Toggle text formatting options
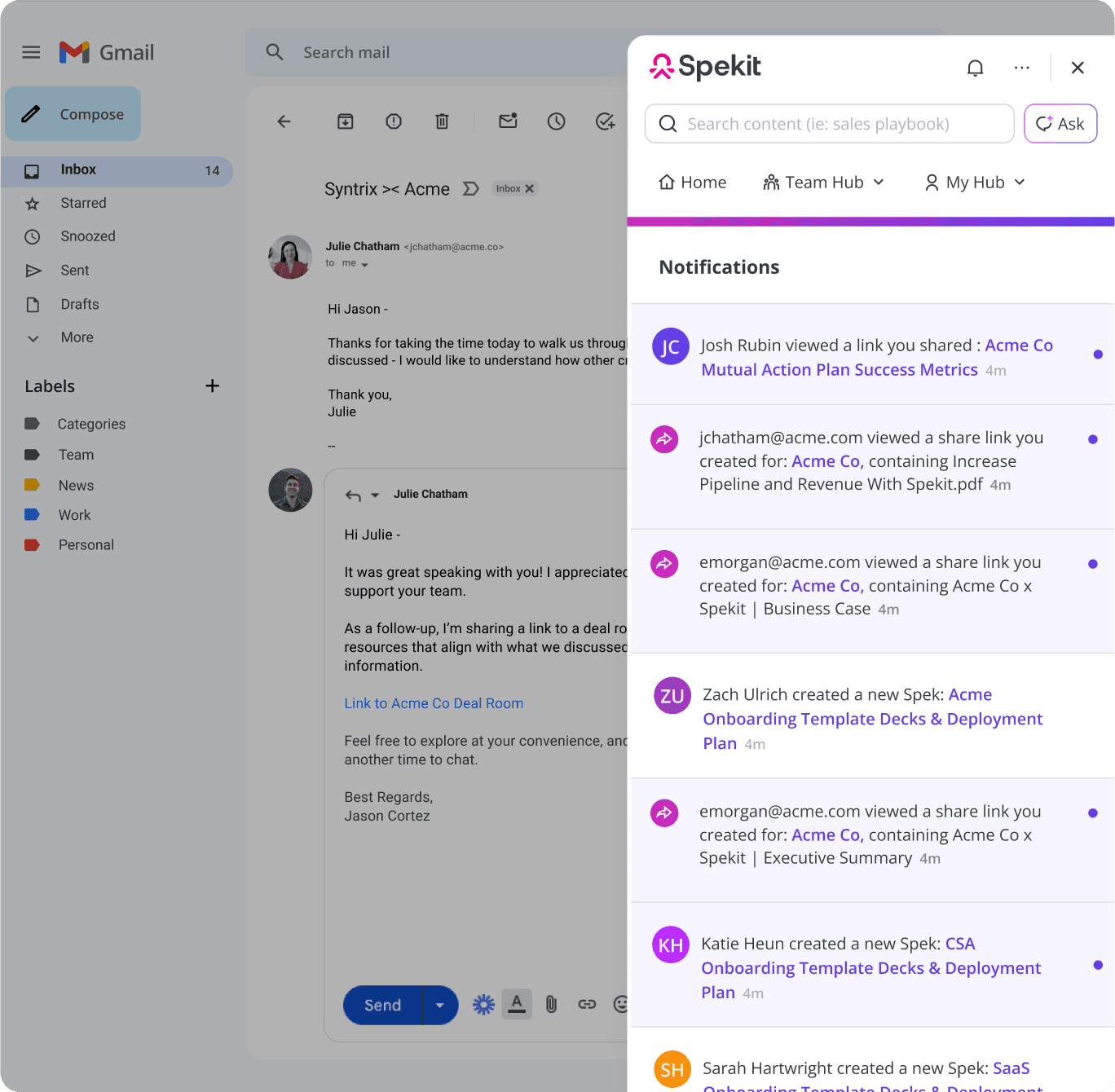Image resolution: width=1115 pixels, height=1092 pixels. (x=517, y=1004)
